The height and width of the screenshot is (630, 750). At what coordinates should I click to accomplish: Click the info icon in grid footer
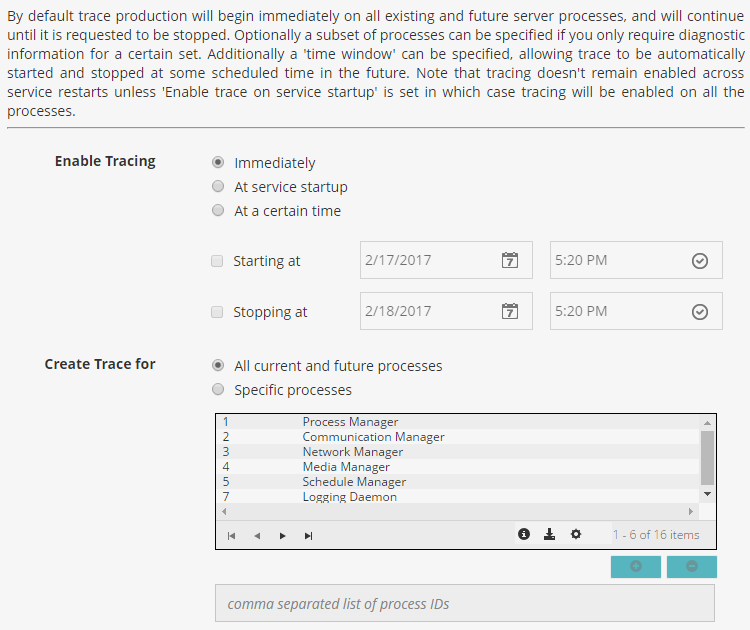coord(523,535)
